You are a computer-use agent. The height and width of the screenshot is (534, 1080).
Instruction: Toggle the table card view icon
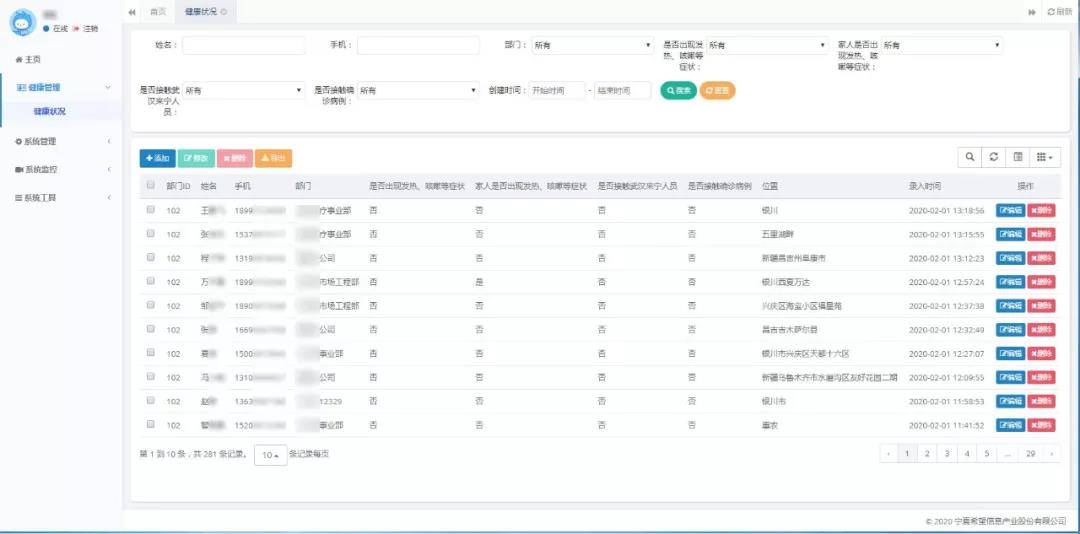click(1018, 157)
